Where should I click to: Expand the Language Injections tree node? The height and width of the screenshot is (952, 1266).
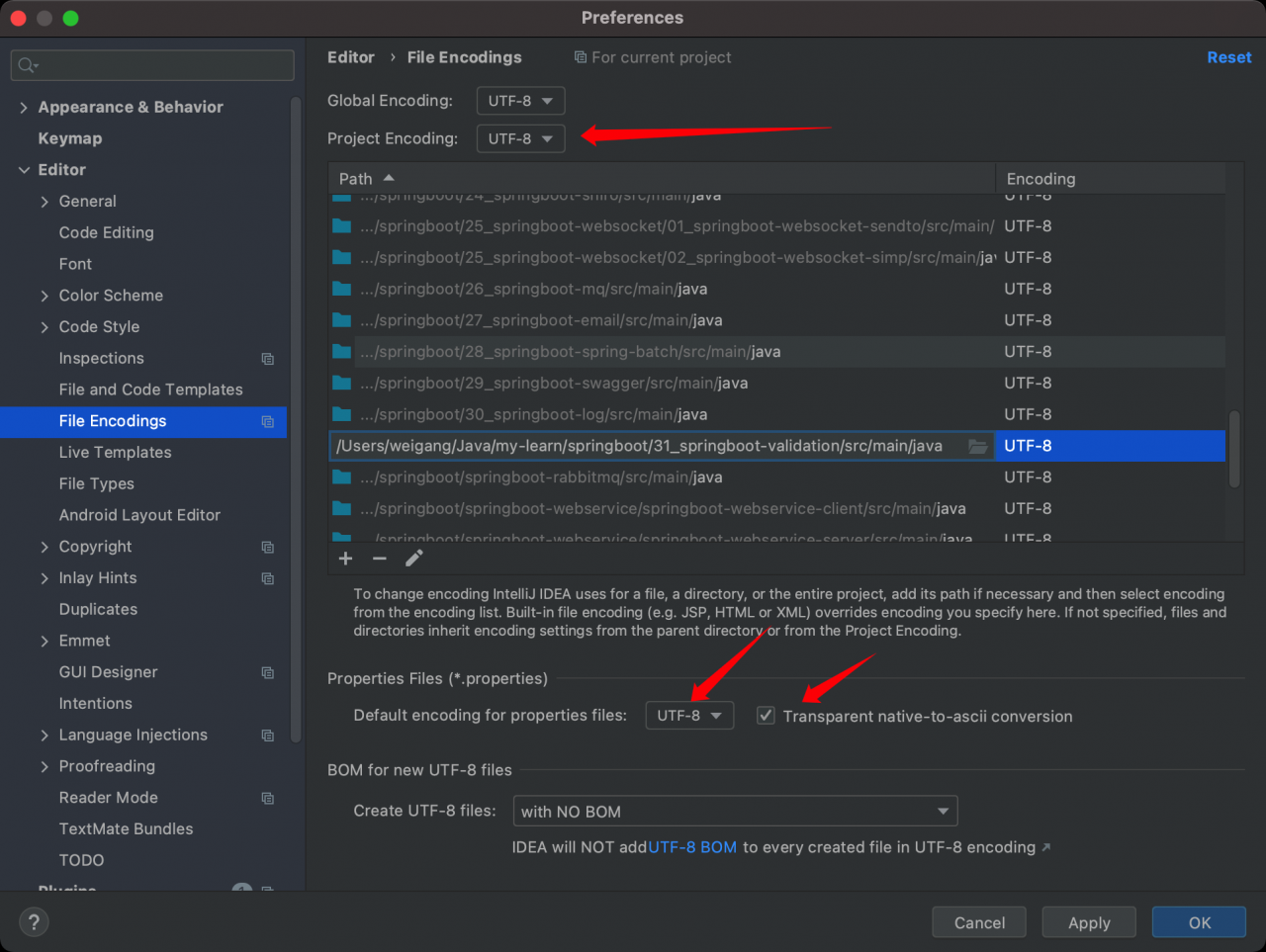pos(45,736)
